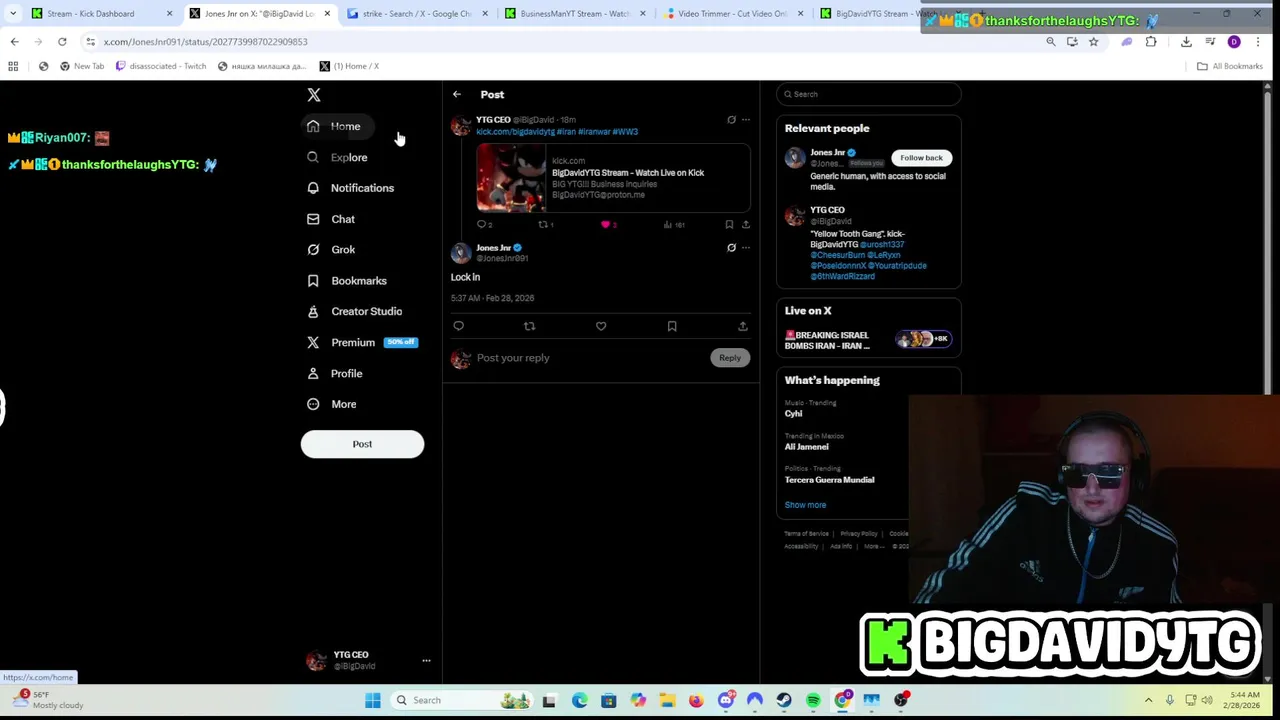
Task: Open three-dot menu on YTG CEO post
Action: point(746,120)
